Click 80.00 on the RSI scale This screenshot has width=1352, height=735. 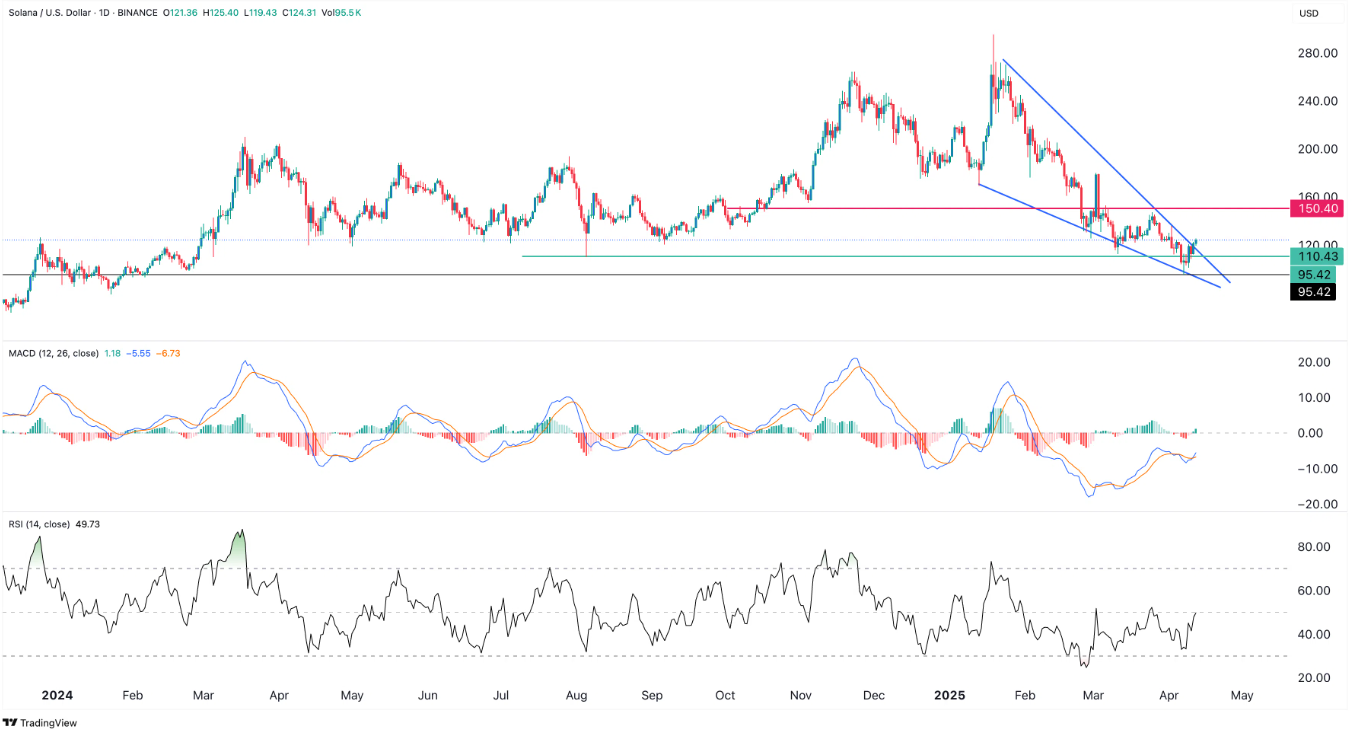point(1316,547)
